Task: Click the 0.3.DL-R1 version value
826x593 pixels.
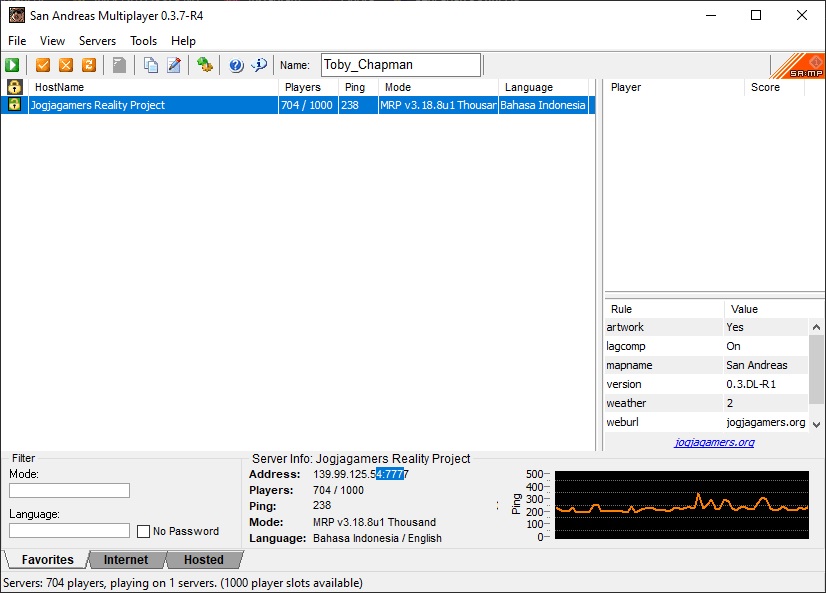Action: (751, 384)
